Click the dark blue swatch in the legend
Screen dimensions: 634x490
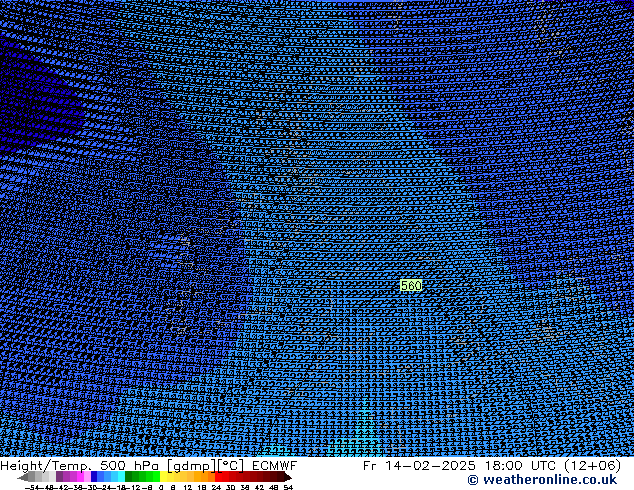[x=94, y=477]
